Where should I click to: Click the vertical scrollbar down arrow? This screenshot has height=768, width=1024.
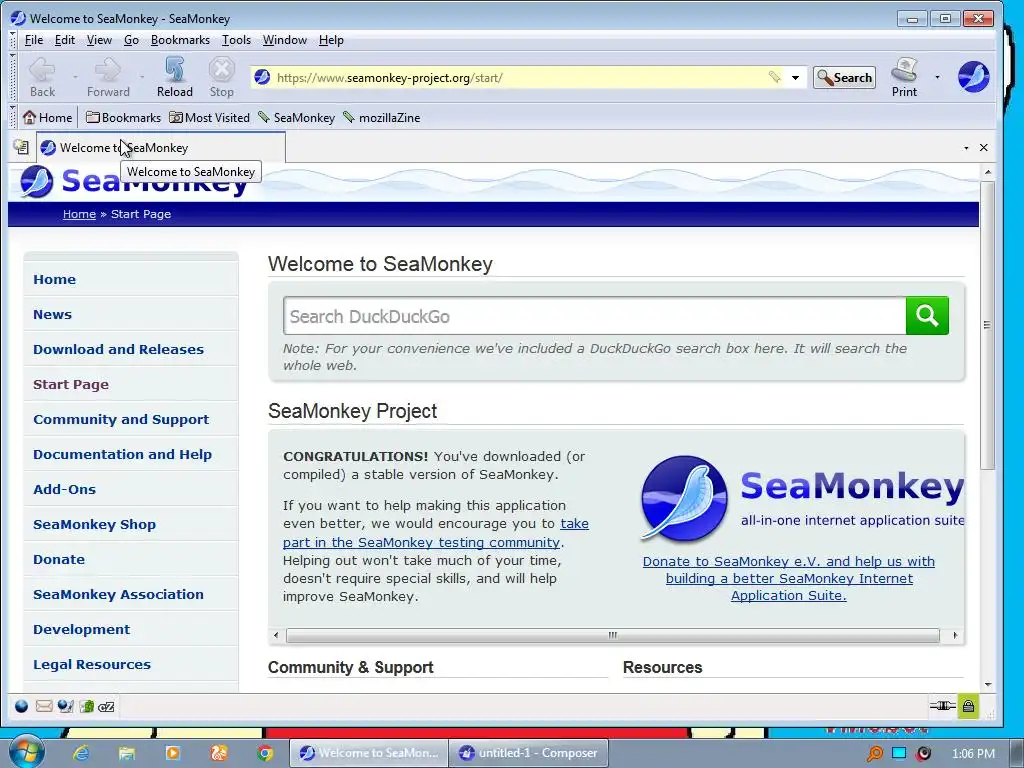(x=987, y=684)
